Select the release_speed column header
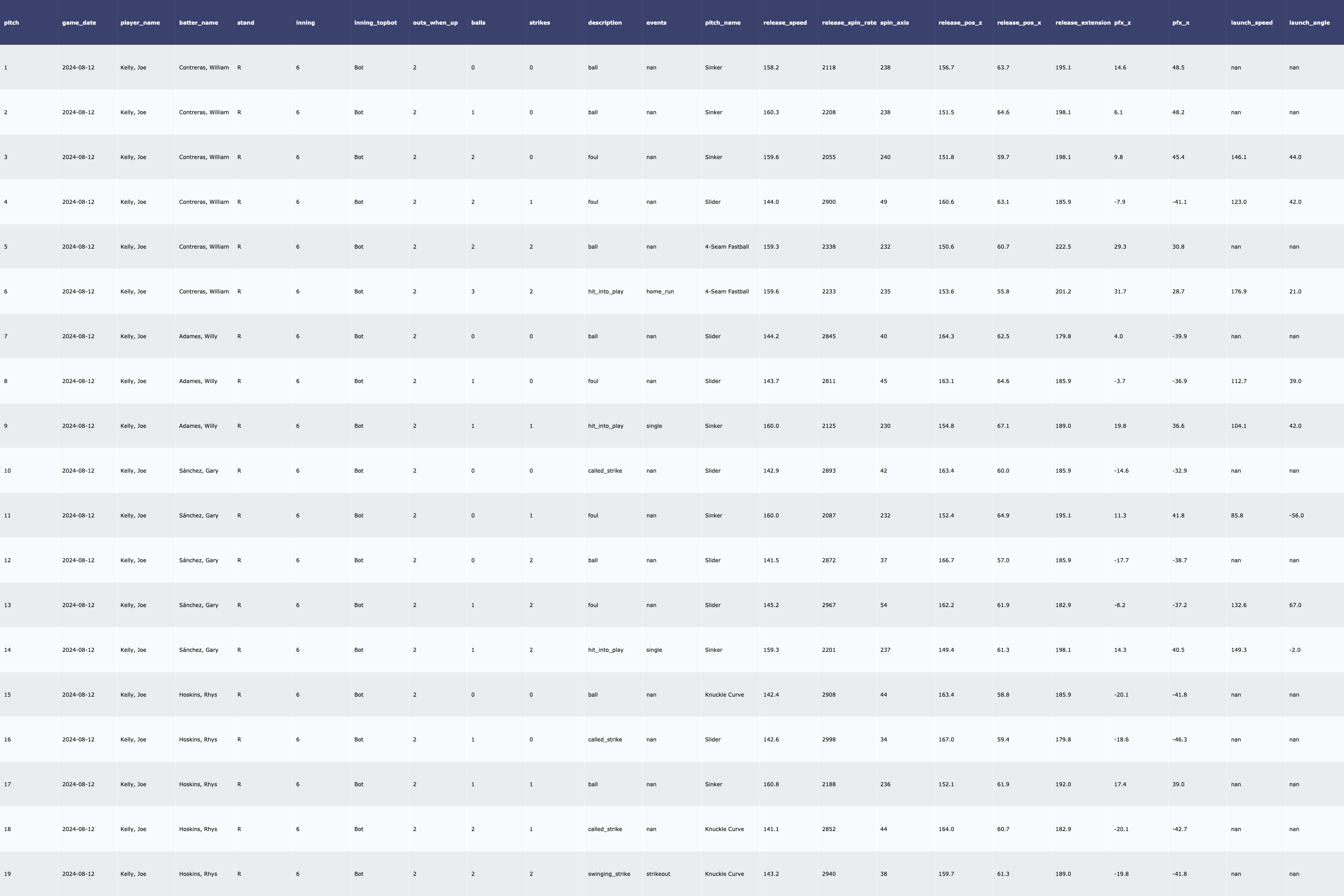Viewport: 1344px width, 896px height. [784, 23]
